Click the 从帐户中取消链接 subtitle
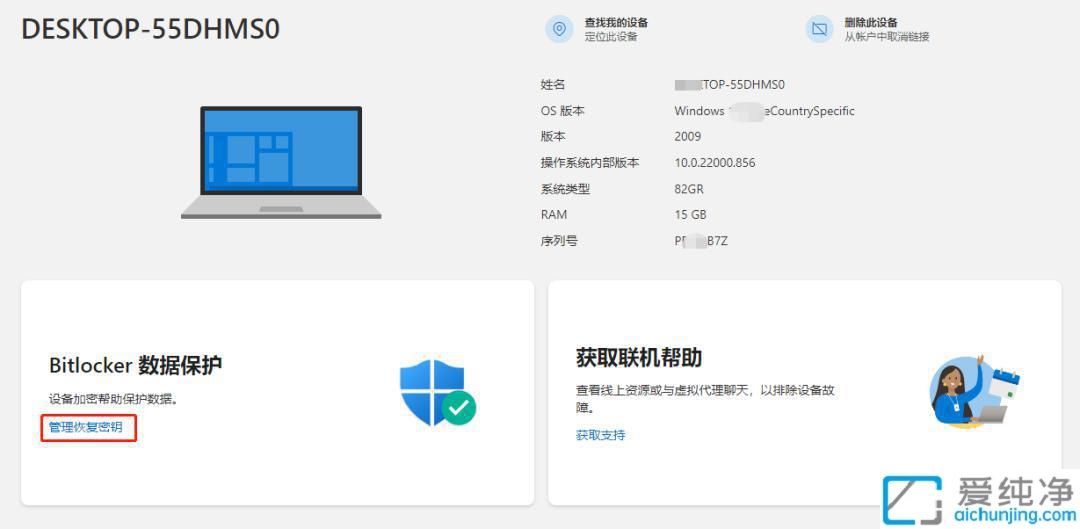This screenshot has height=529, width=1080. click(x=887, y=37)
